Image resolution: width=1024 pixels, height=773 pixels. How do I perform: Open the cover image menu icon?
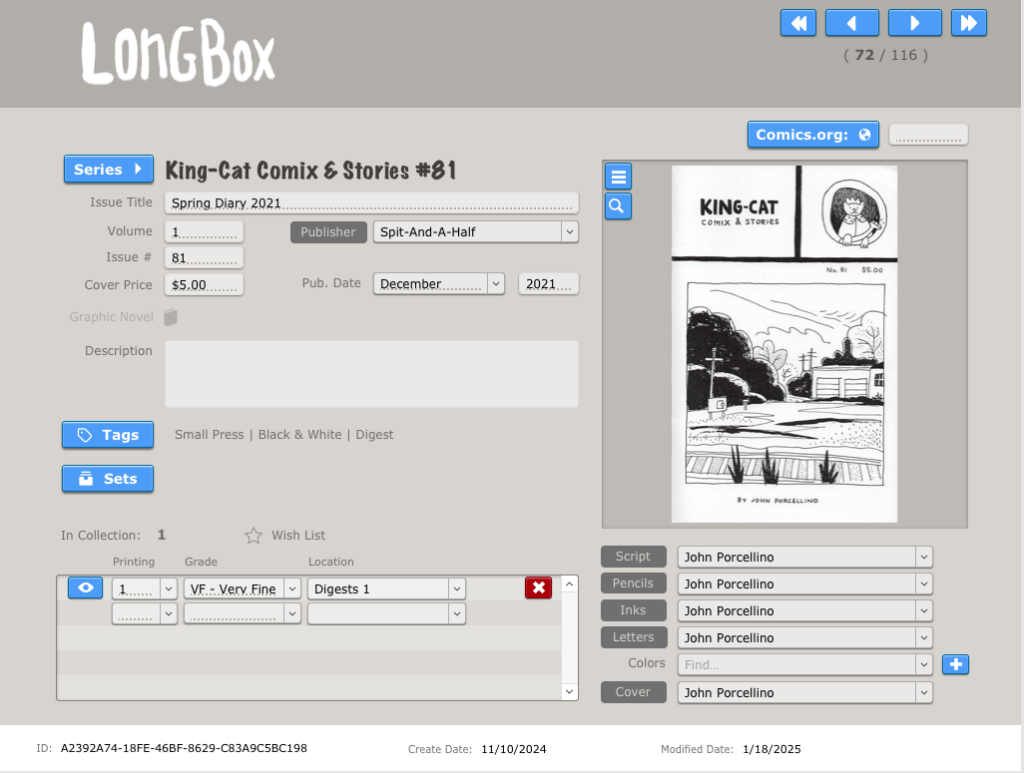(x=618, y=176)
